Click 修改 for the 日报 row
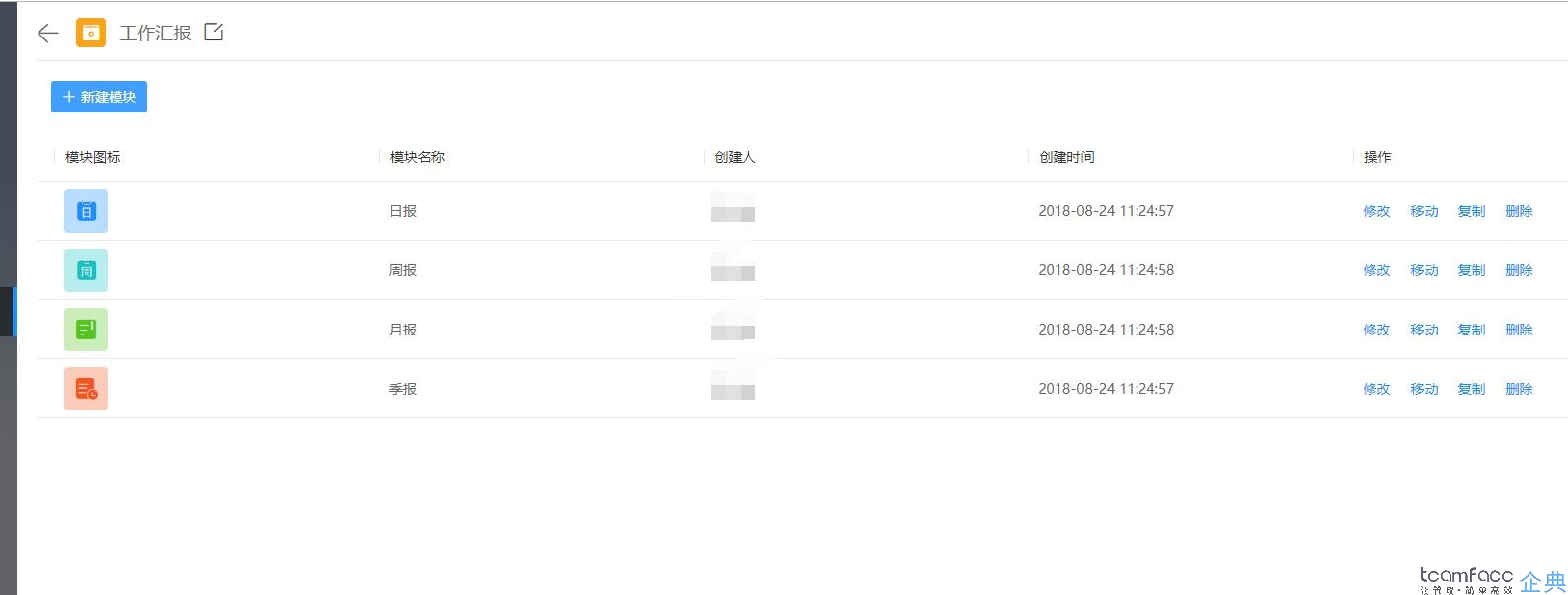 pos(1376,211)
